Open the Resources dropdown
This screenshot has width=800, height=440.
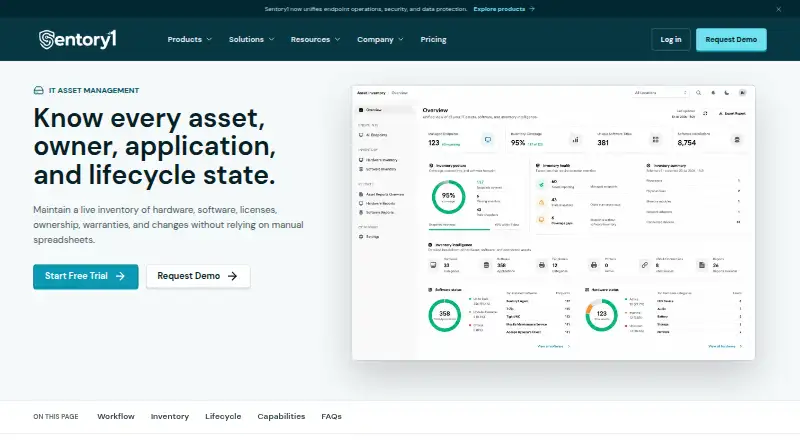click(x=315, y=39)
